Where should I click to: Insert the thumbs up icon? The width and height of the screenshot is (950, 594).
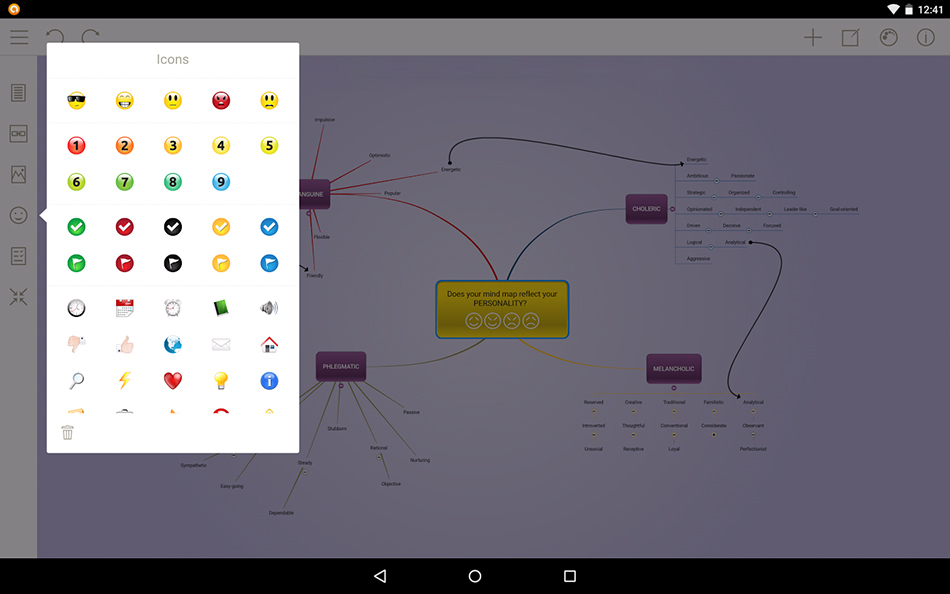point(124,344)
